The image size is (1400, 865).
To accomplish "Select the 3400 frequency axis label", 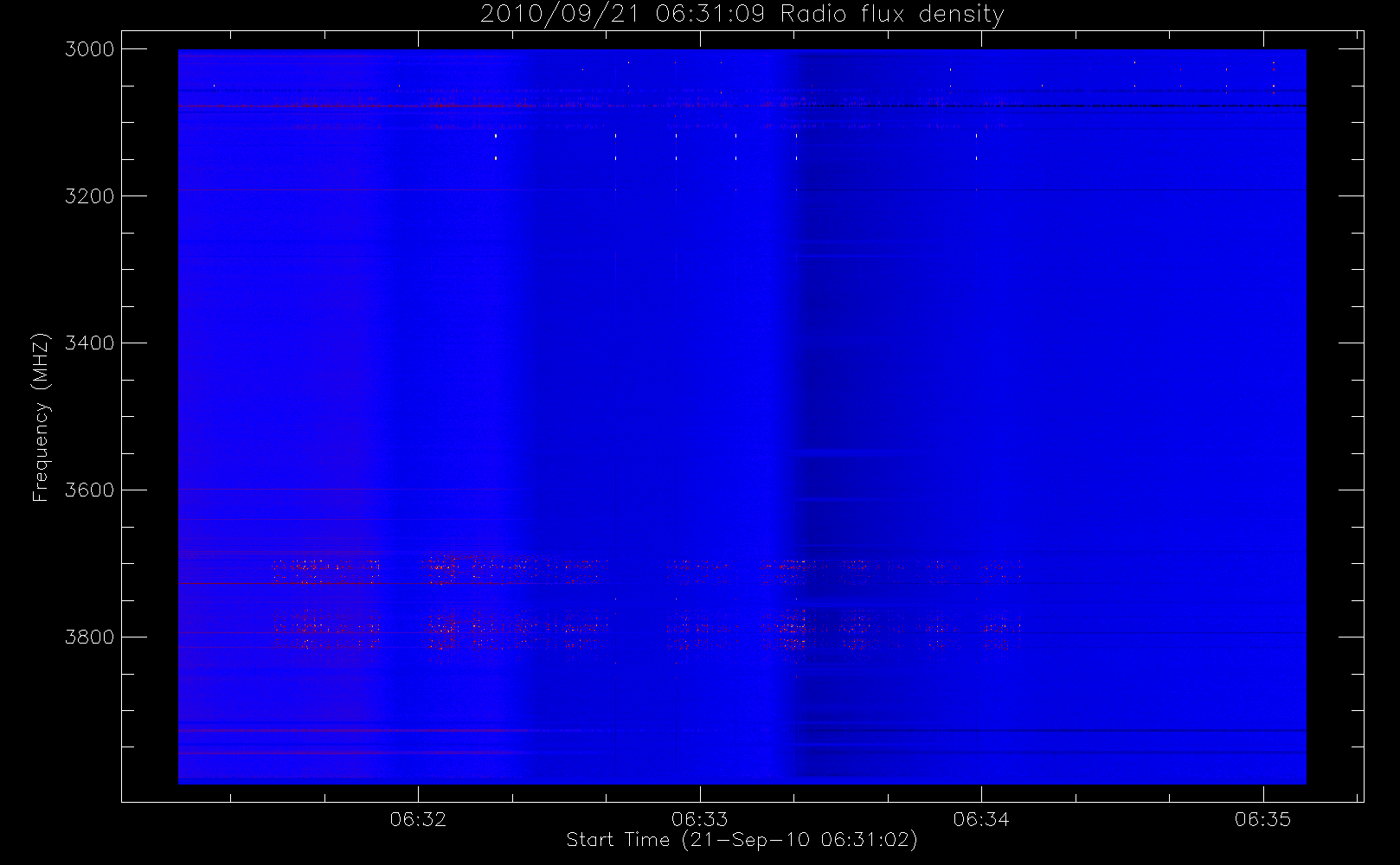I will [90, 343].
